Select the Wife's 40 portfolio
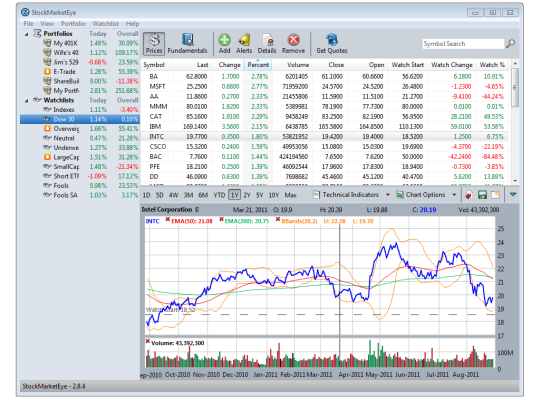Screen dimensions: 540x399 (x=66, y=53)
